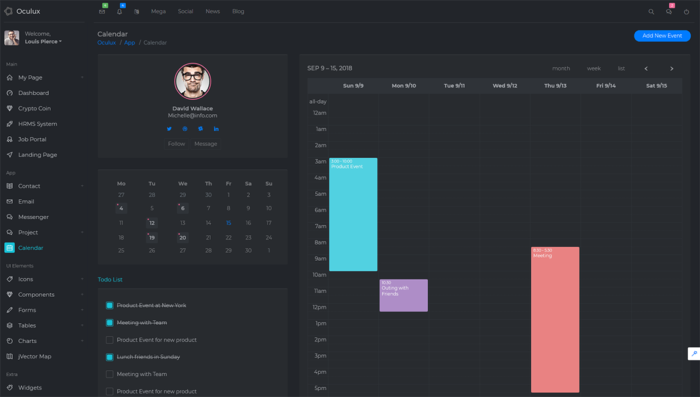Follow the Oculux breadcrumb link

click(x=106, y=42)
